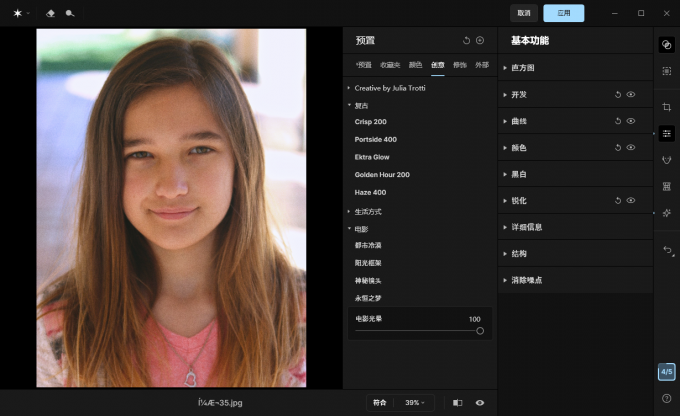Click the 应用 apply button
The image size is (680, 416).
click(x=563, y=13)
